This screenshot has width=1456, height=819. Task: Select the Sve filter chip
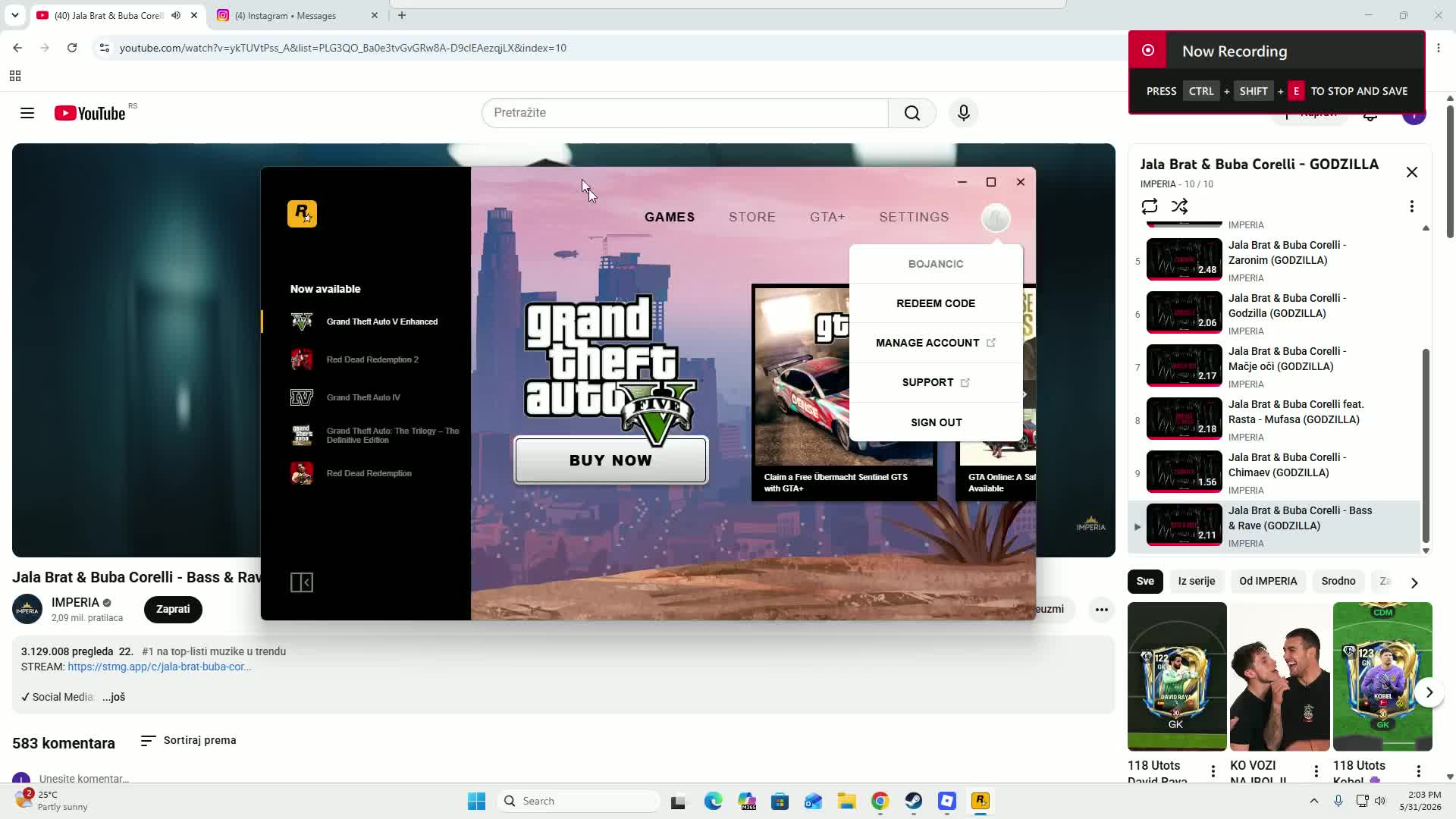(x=1145, y=582)
